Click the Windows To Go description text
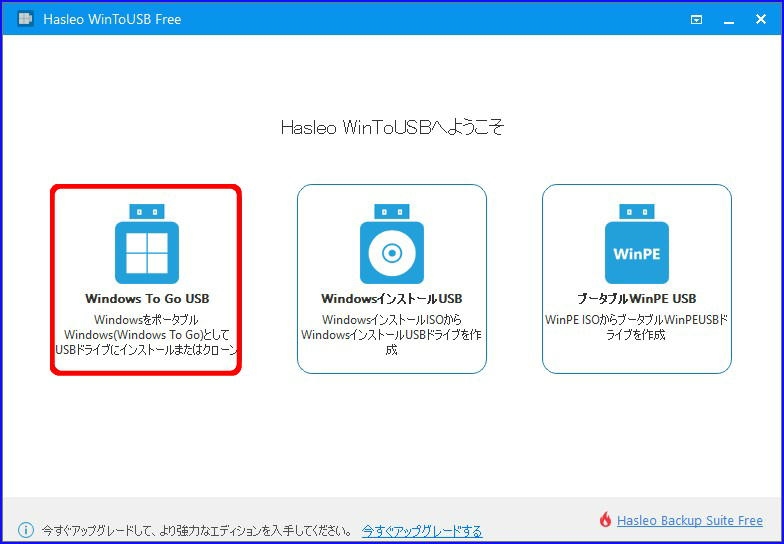This screenshot has height=544, width=784. tap(146, 334)
